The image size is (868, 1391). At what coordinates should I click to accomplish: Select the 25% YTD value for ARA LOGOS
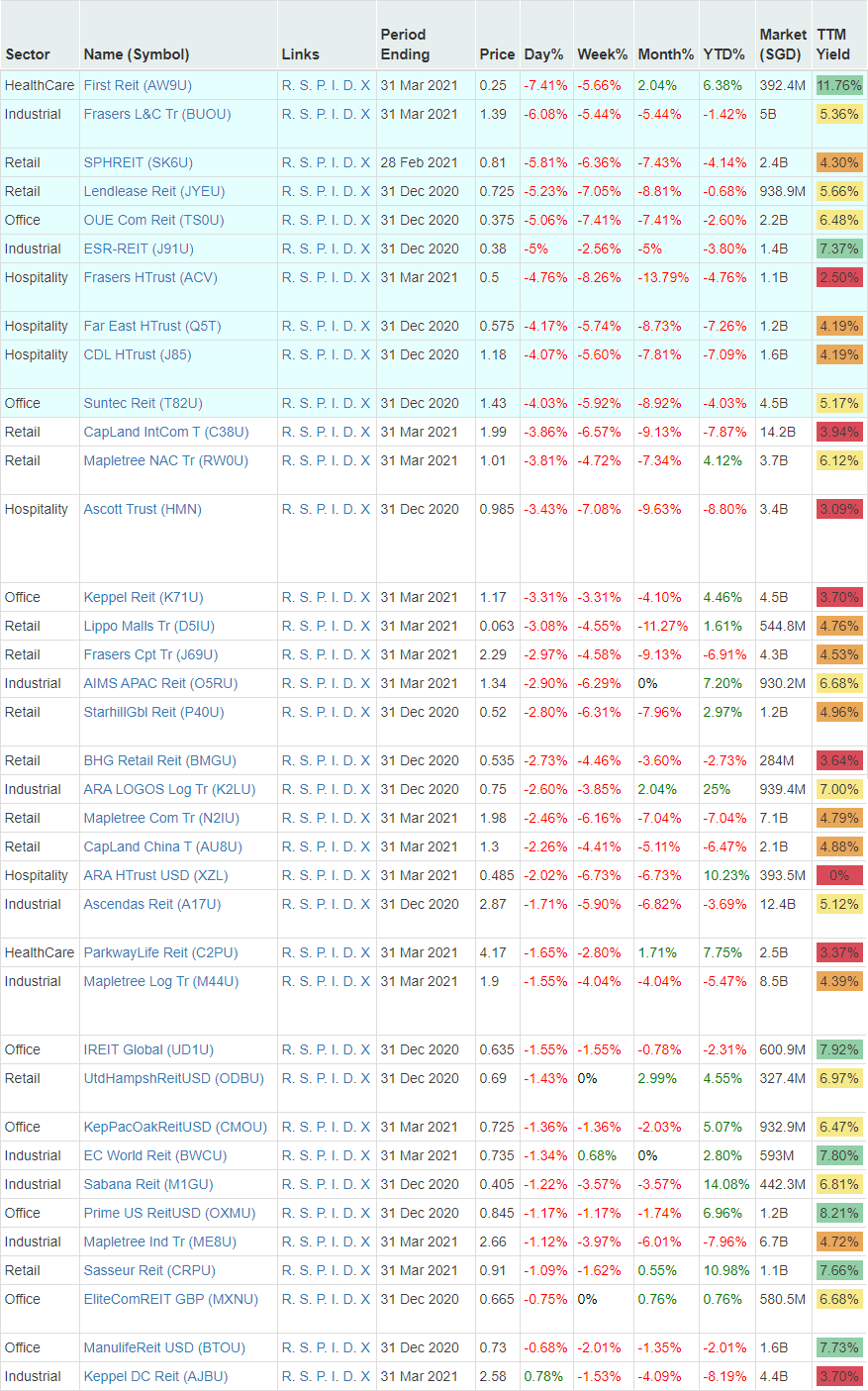717,789
